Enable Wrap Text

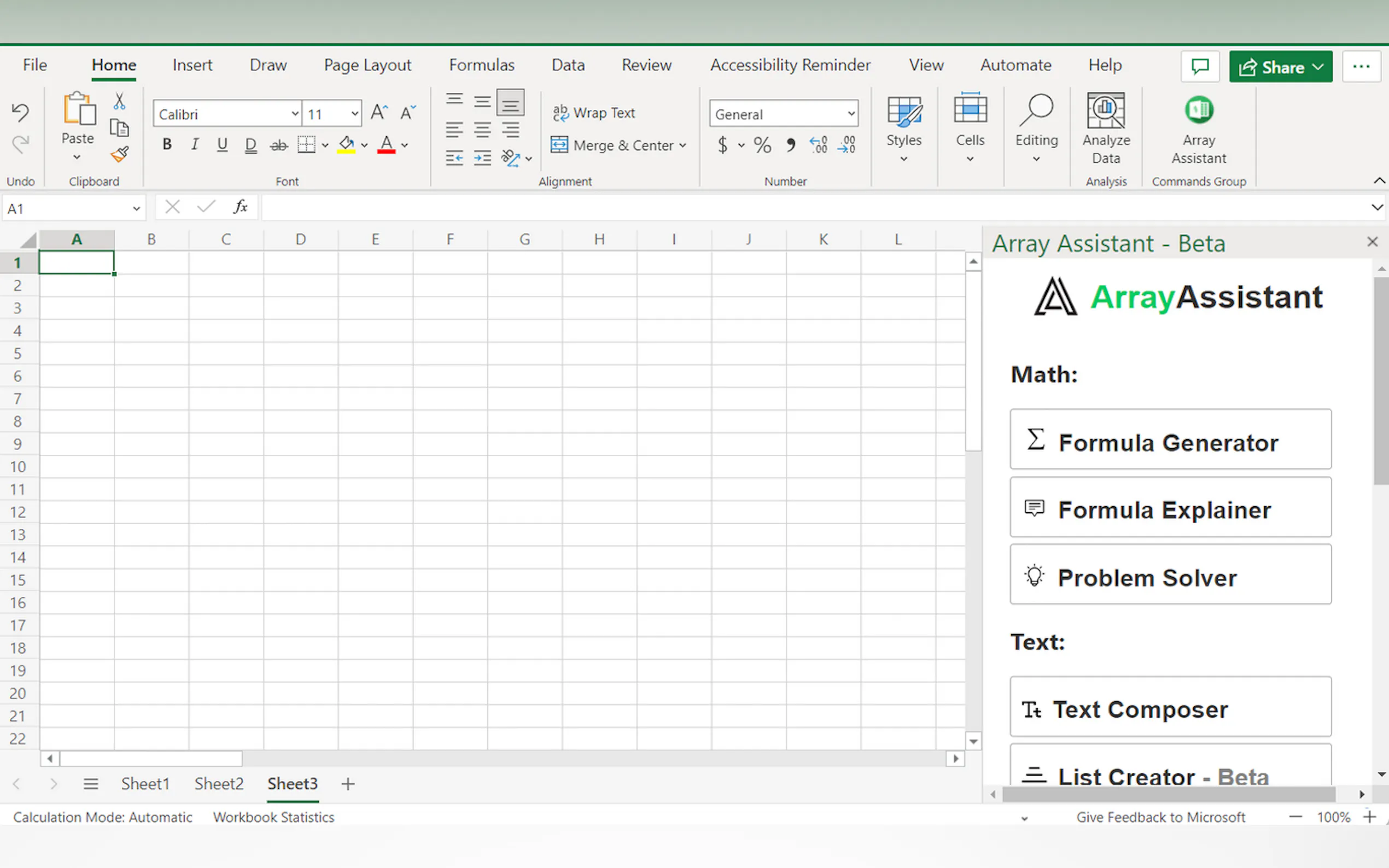pos(594,113)
